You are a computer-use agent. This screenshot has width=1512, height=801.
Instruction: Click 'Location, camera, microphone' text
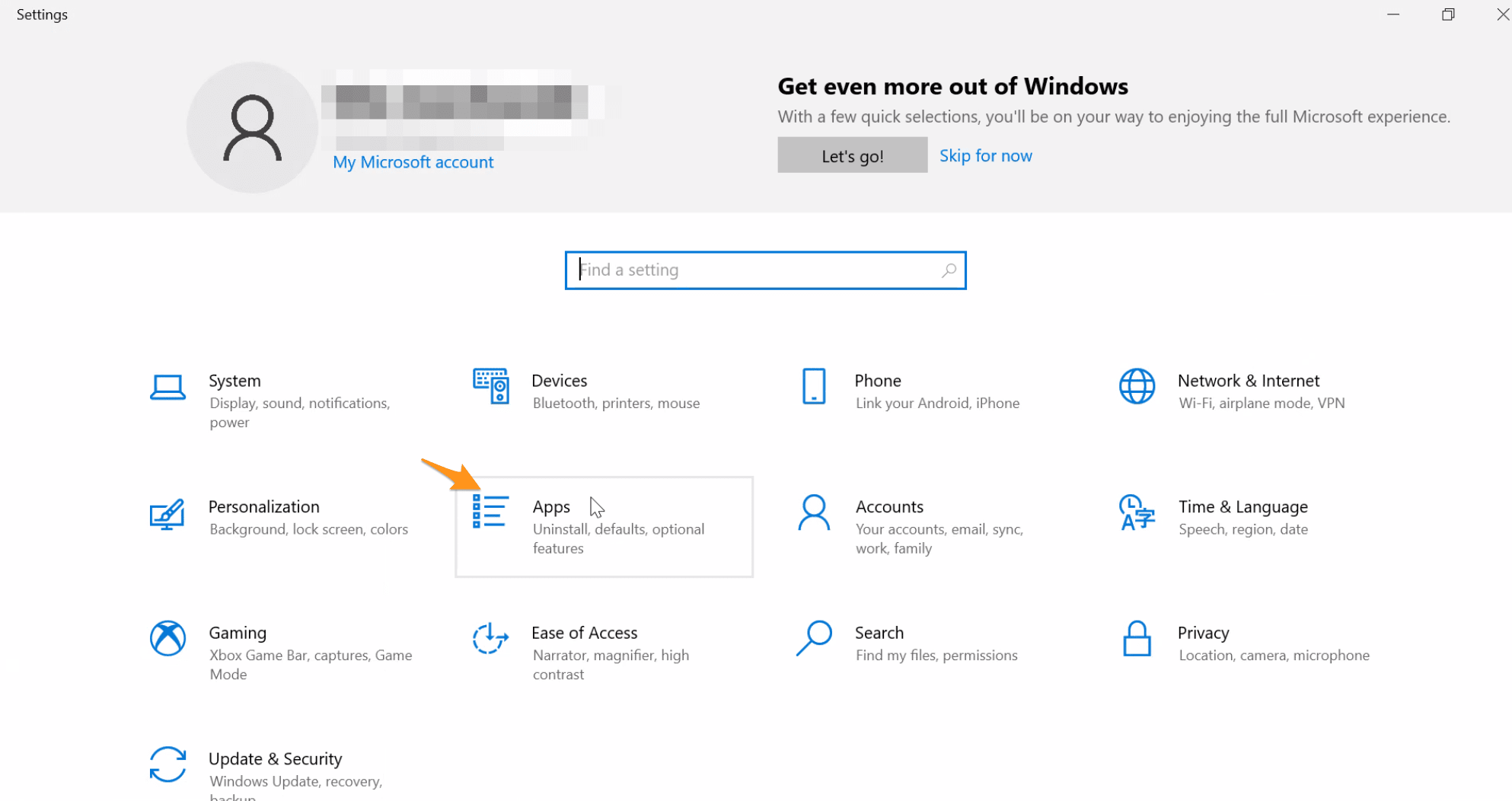pyautogui.click(x=1274, y=656)
